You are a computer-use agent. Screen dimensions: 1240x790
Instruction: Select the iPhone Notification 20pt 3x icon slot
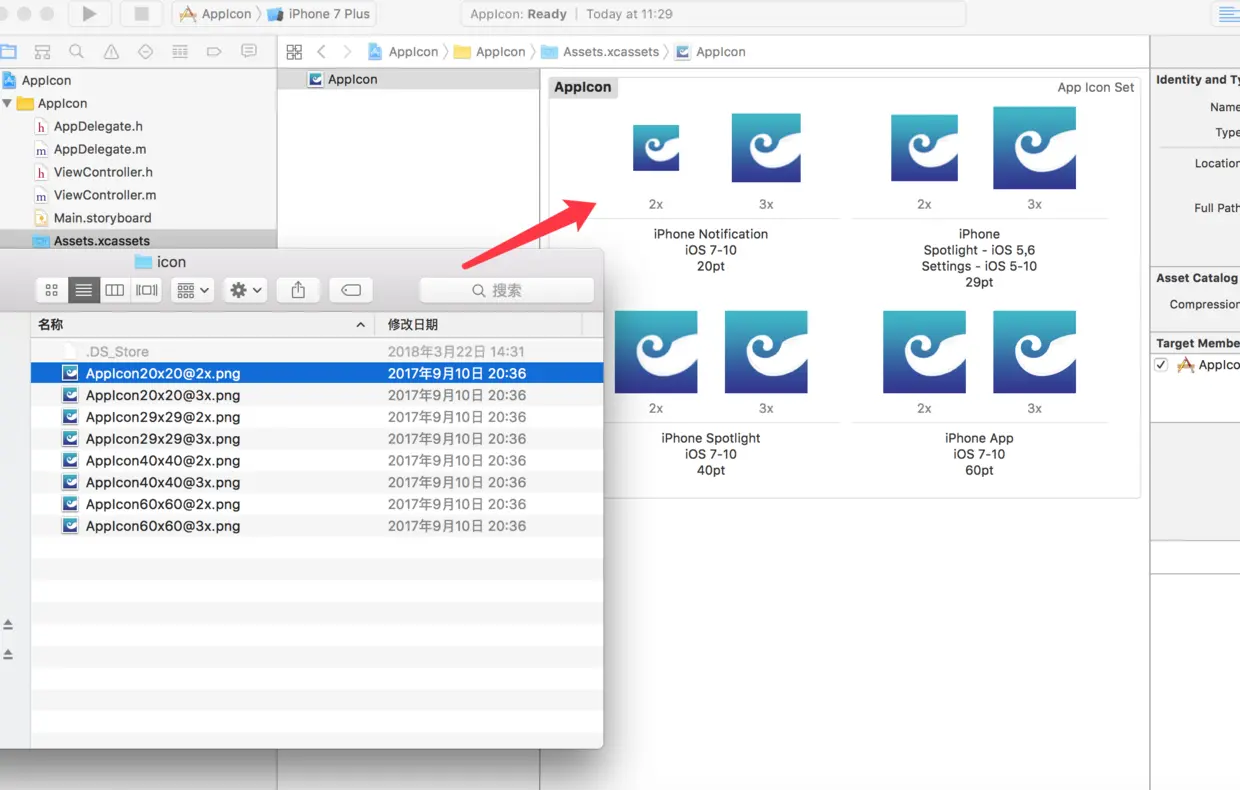coord(766,148)
